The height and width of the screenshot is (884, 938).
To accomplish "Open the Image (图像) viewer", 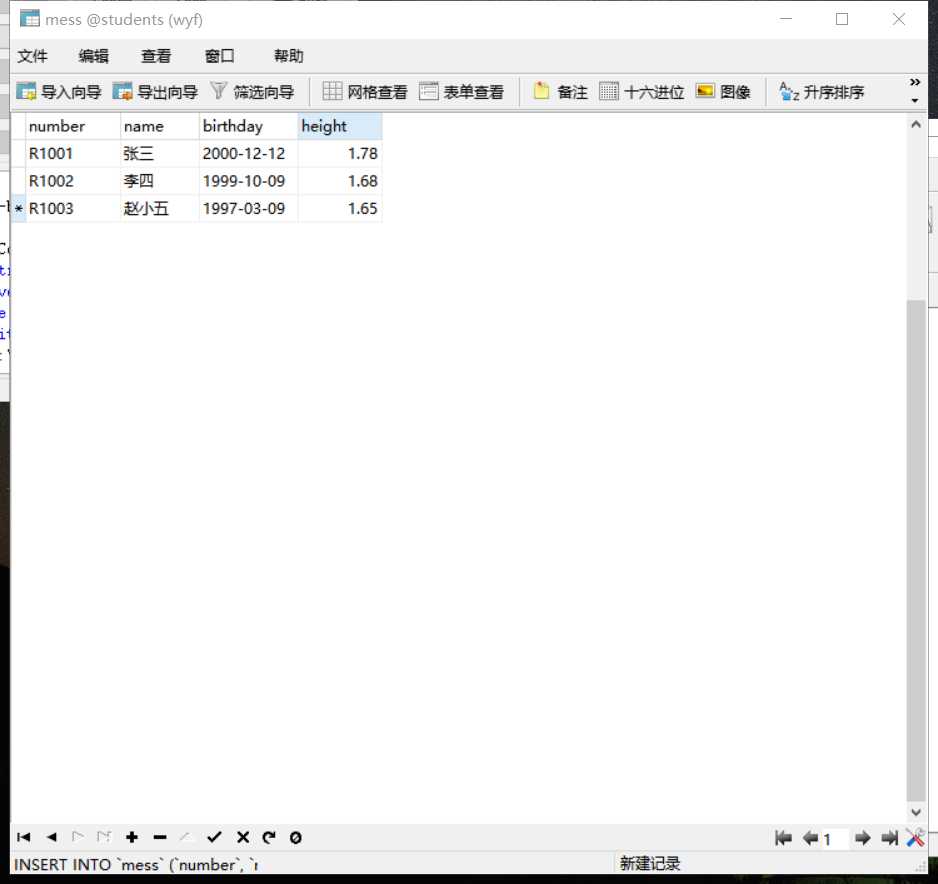I will tap(723, 92).
